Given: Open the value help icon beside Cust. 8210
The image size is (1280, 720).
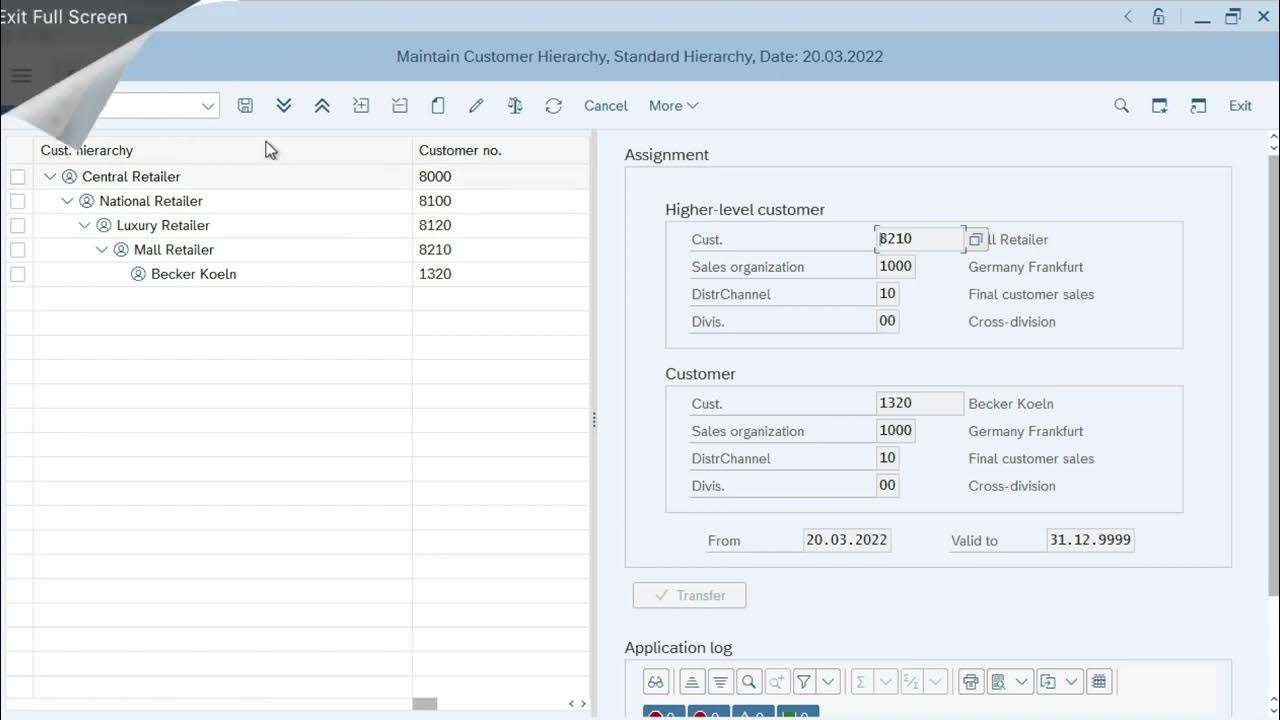Looking at the screenshot, I should [975, 240].
